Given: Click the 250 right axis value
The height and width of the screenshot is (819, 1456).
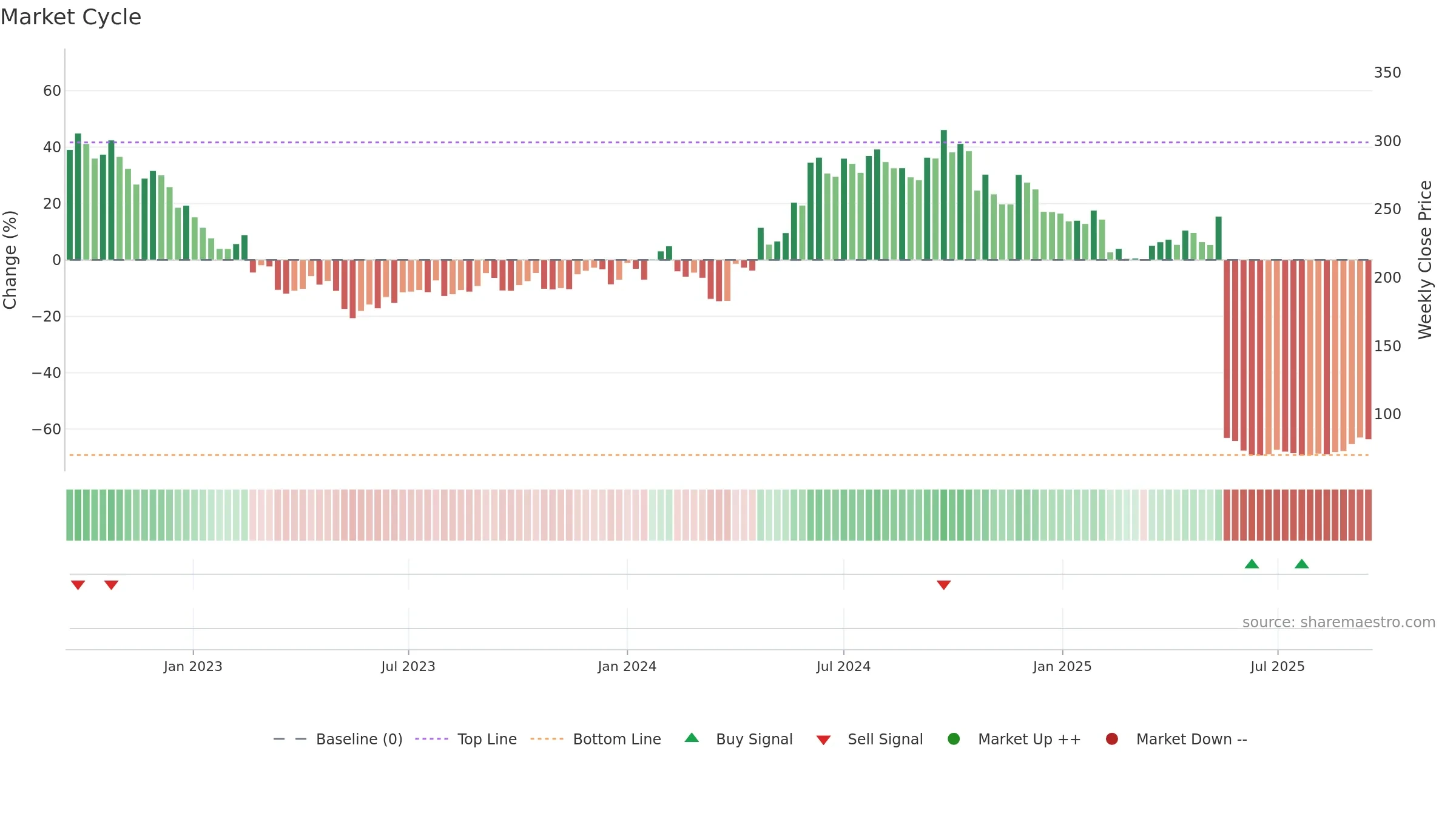Looking at the screenshot, I should pyautogui.click(x=1387, y=209).
